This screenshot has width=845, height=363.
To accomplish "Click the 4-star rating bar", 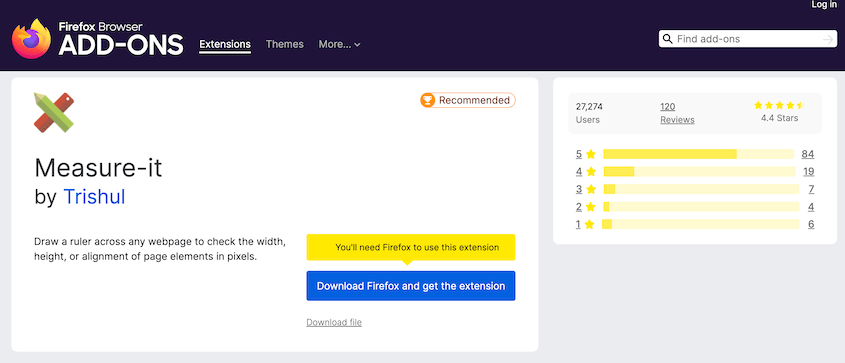I will click(699, 172).
